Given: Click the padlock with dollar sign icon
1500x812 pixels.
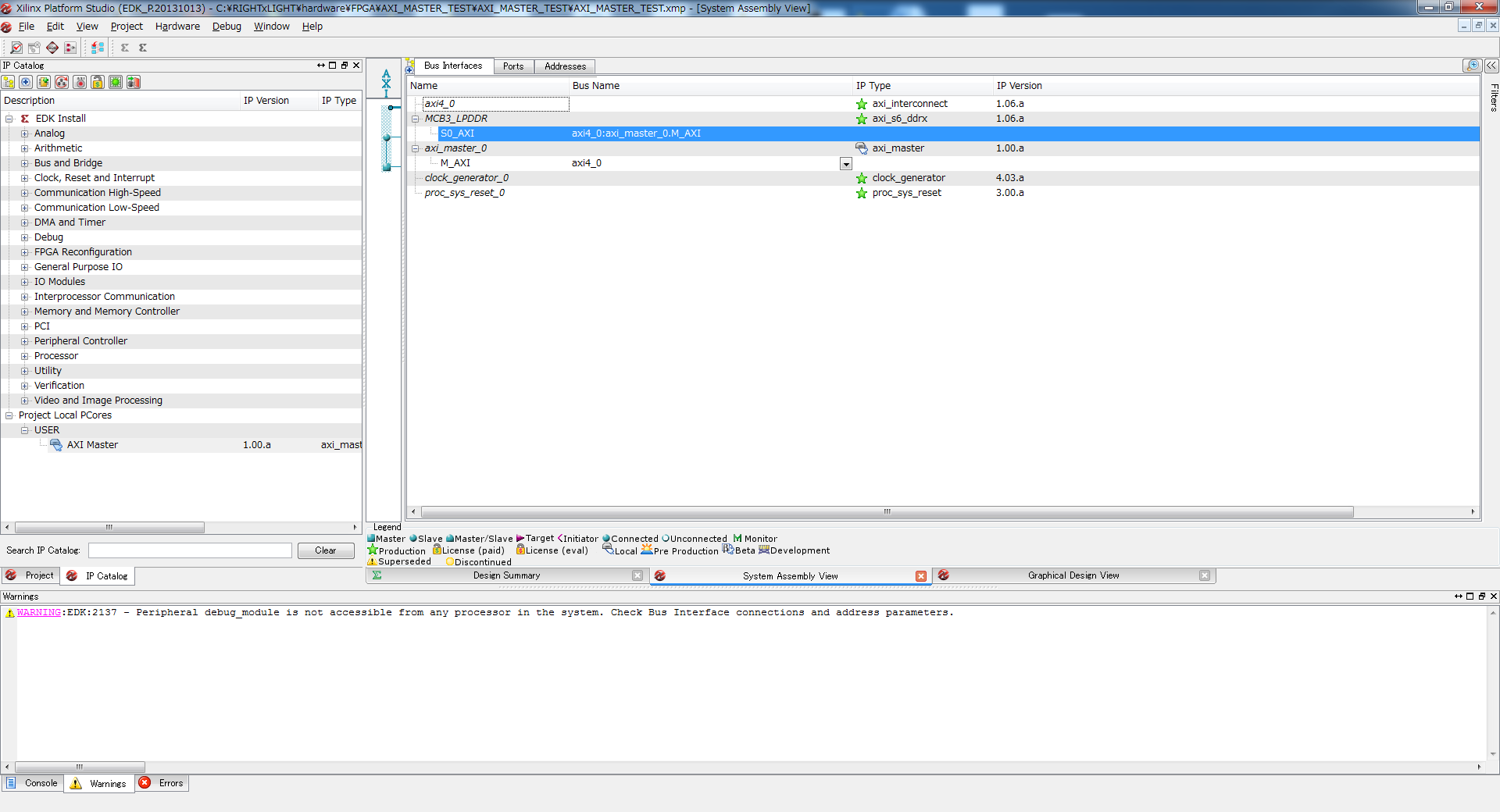Looking at the screenshot, I should (98, 82).
